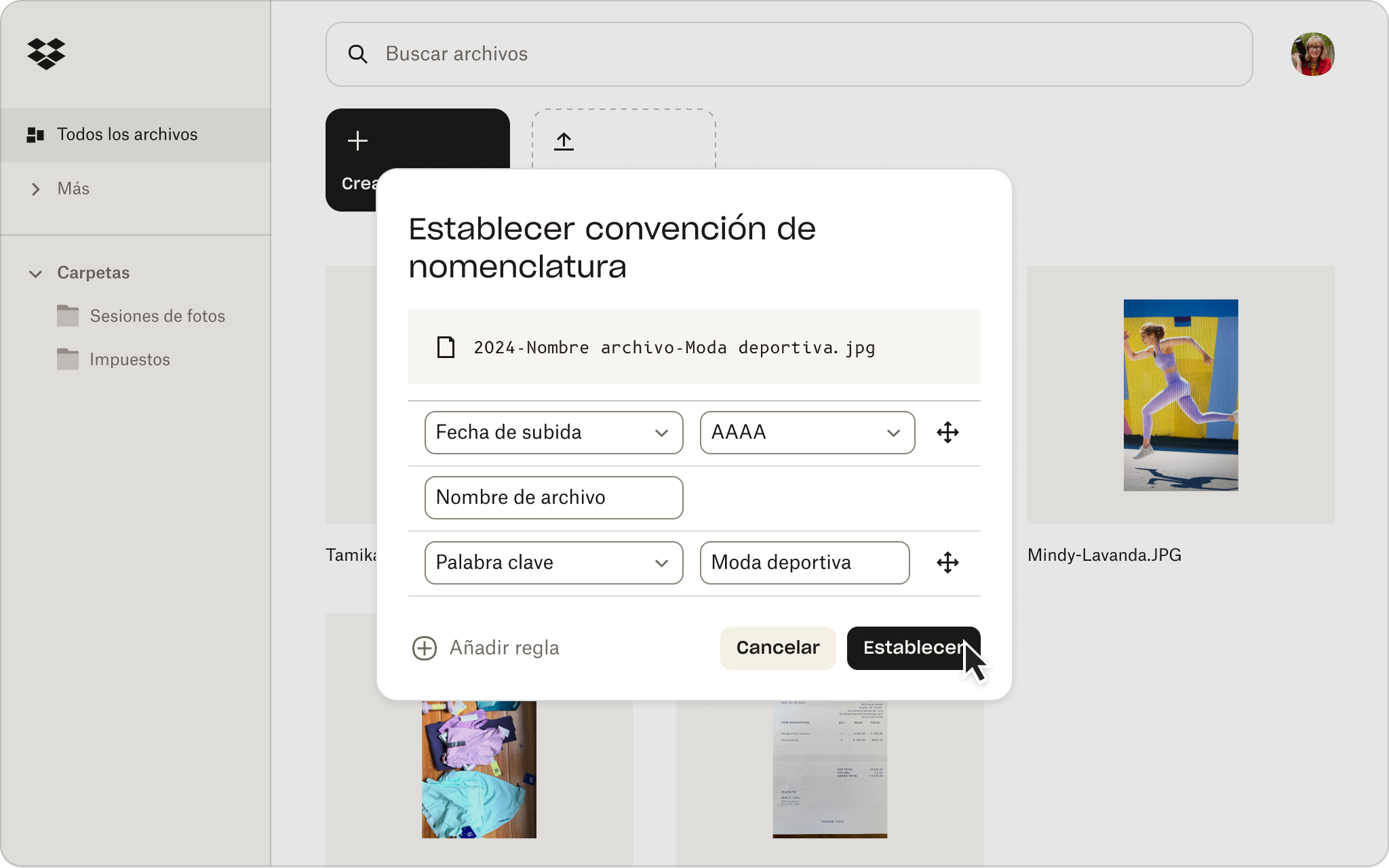Image resolution: width=1389 pixels, height=868 pixels.
Task: Click the Dropbox logo
Action: pos(46,54)
